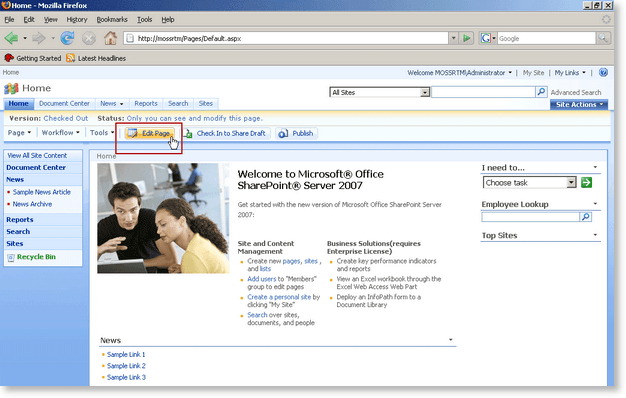Click the green Go arrow beside address bar
Image resolution: width=626 pixels, height=398 pixels.
(x=466, y=38)
